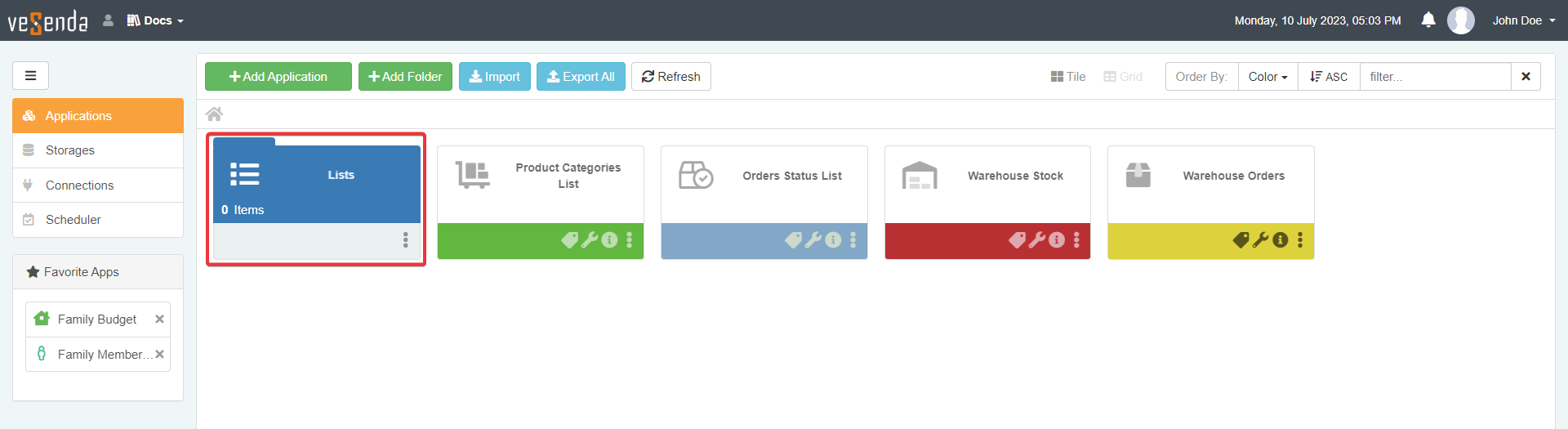Click the filter text input field

[1435, 77]
